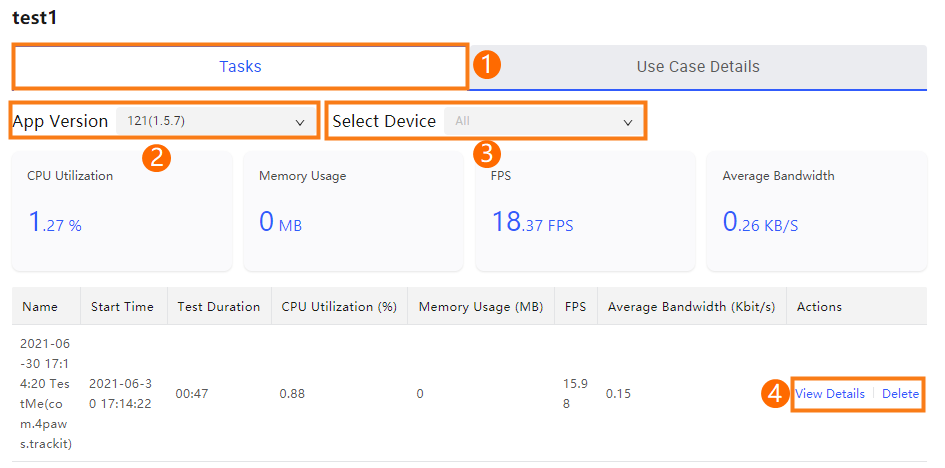945x468 pixels.
Task: Click the Average Bandwidth (Kbit/s) column header
Action: (691, 307)
